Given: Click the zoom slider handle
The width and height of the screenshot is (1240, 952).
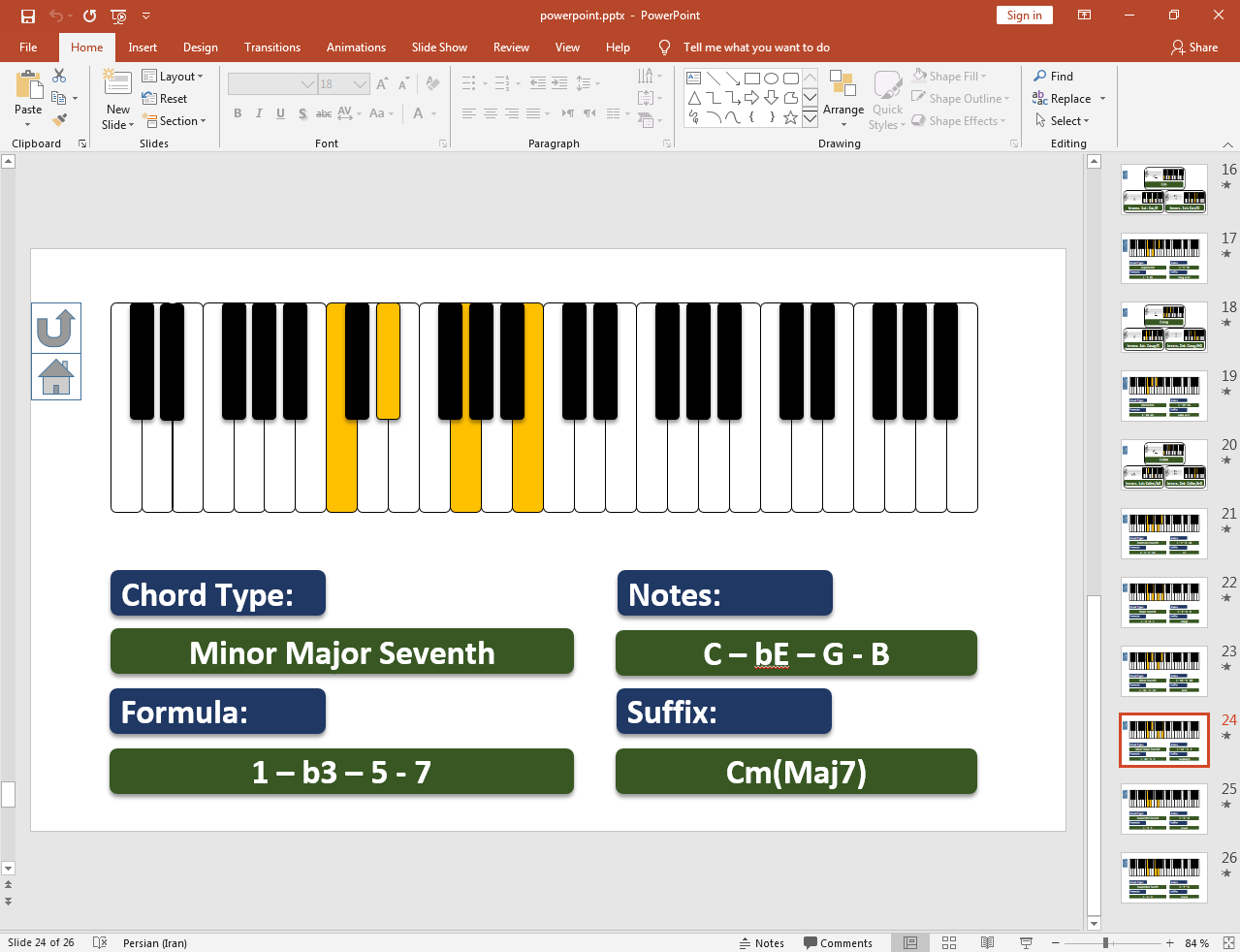Looking at the screenshot, I should click(x=1106, y=942).
